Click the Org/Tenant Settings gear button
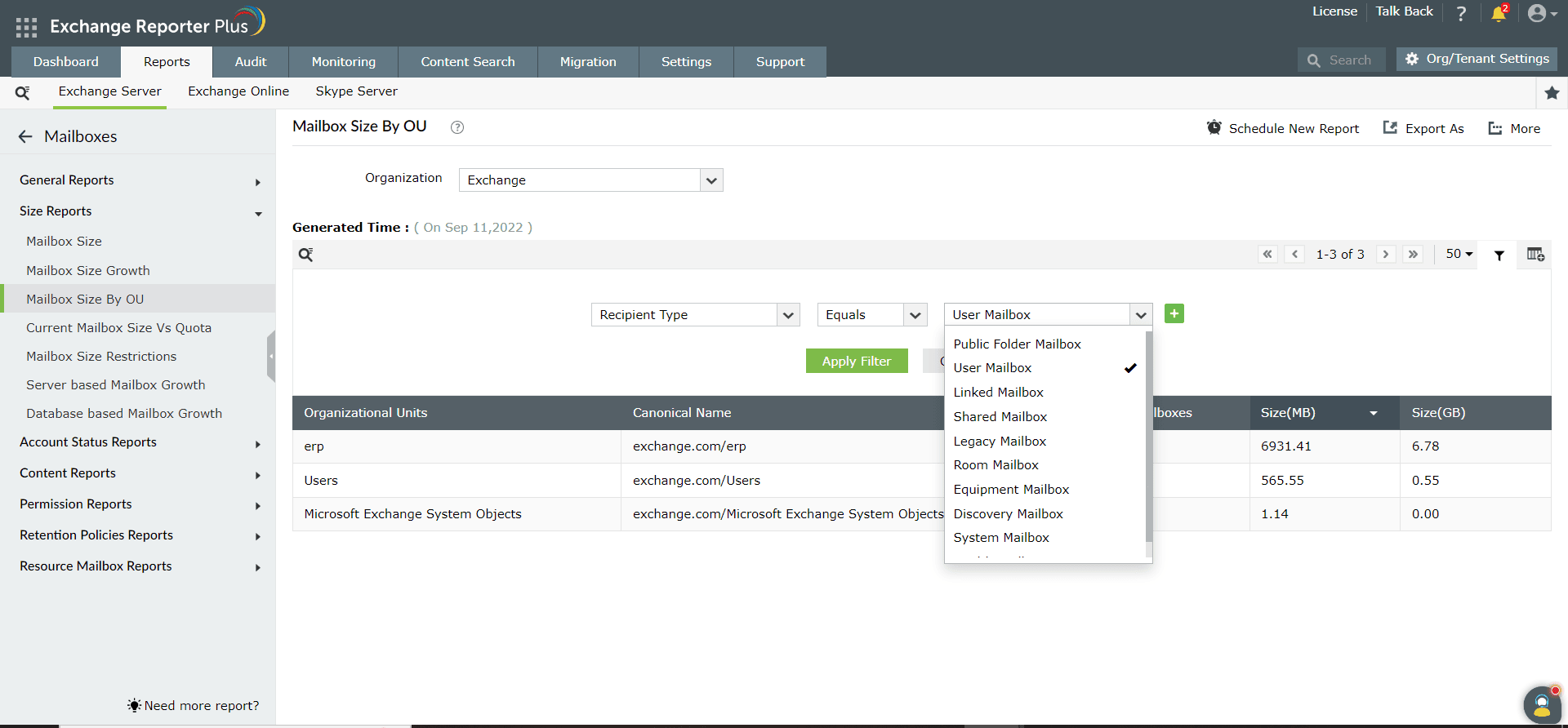 (1477, 59)
